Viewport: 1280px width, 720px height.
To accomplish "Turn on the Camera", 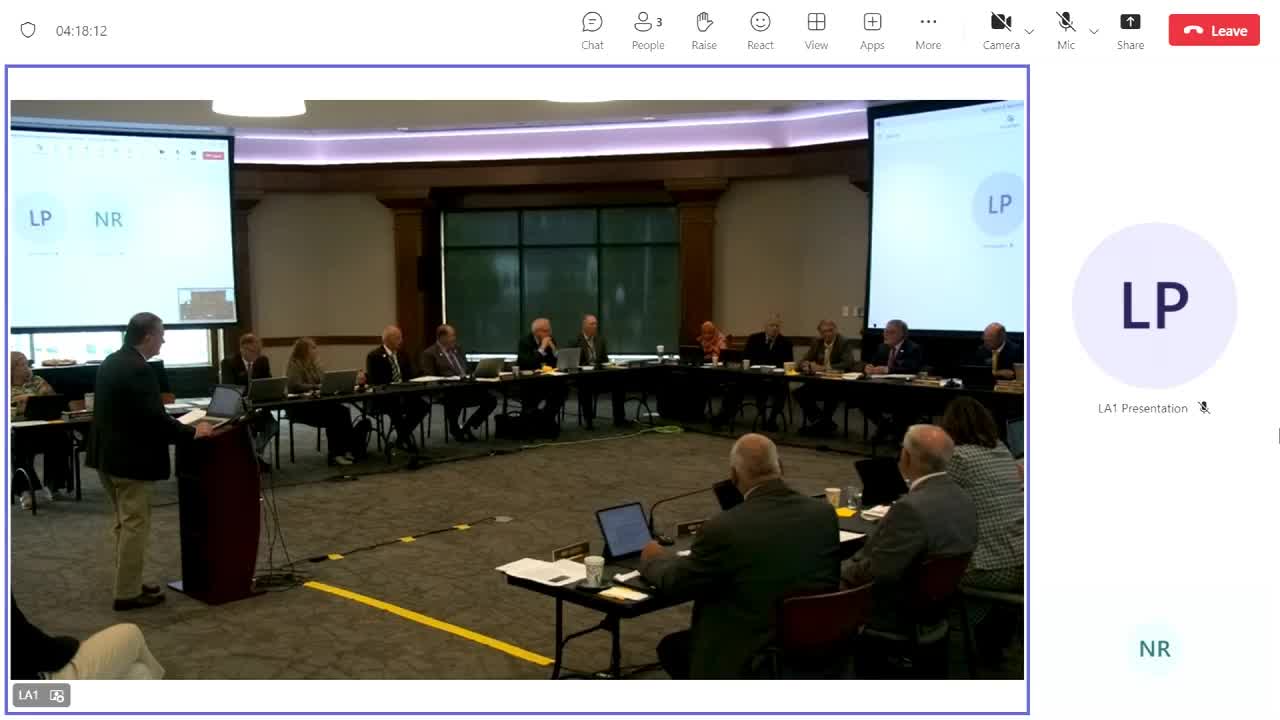I will click(1001, 31).
